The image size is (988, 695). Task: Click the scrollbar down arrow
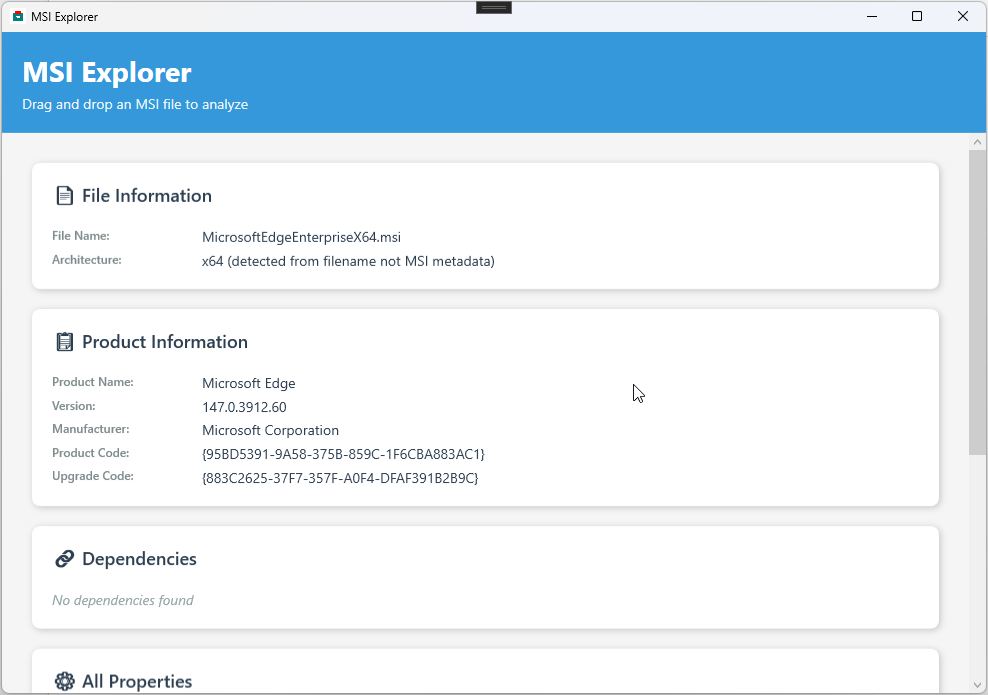click(977, 684)
